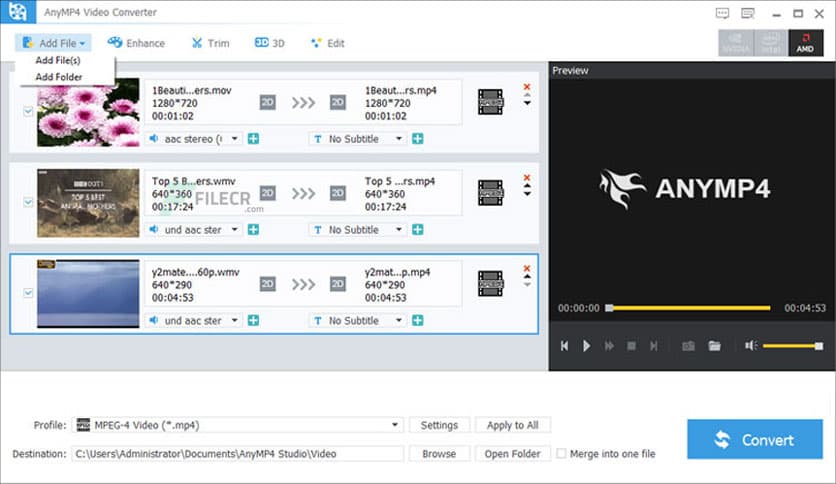Open the Trim tool
This screenshot has width=836, height=484.
click(x=210, y=43)
